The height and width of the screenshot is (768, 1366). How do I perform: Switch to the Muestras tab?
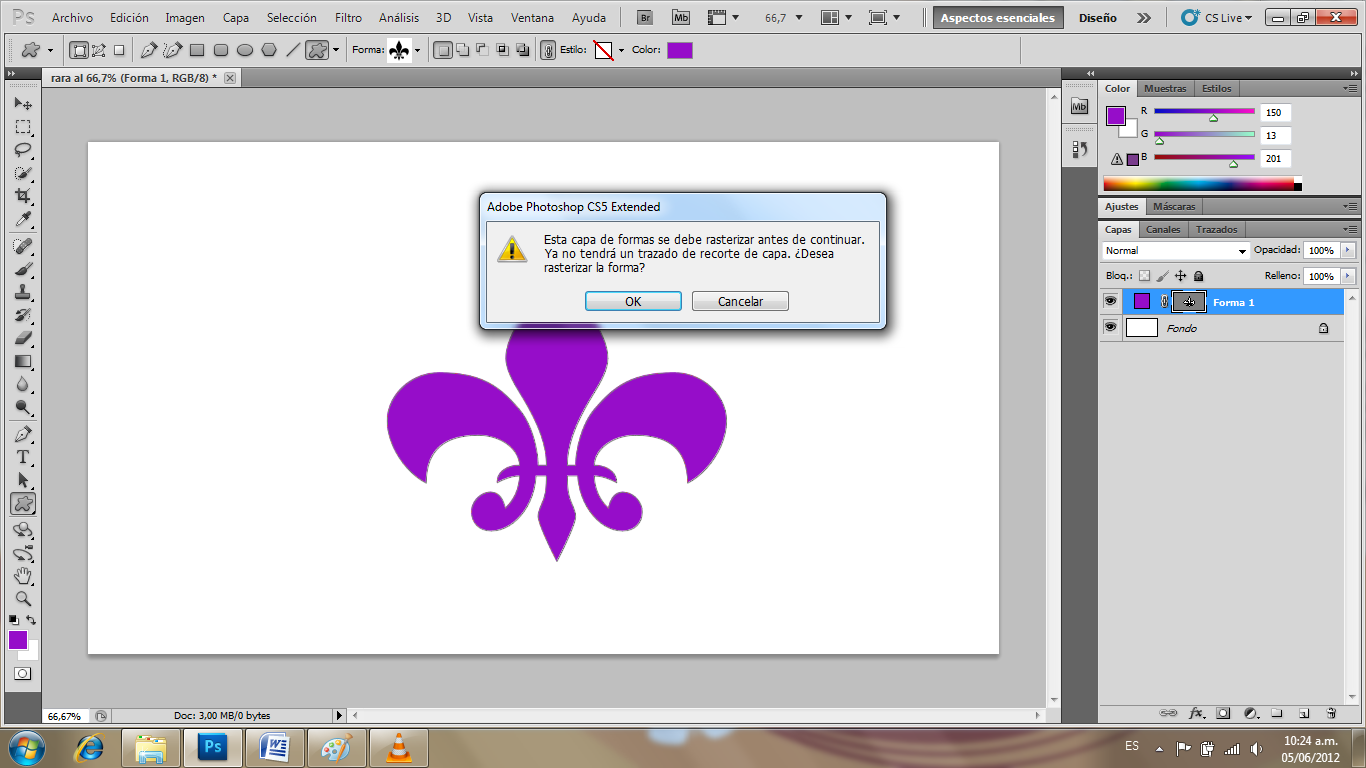click(x=1165, y=88)
